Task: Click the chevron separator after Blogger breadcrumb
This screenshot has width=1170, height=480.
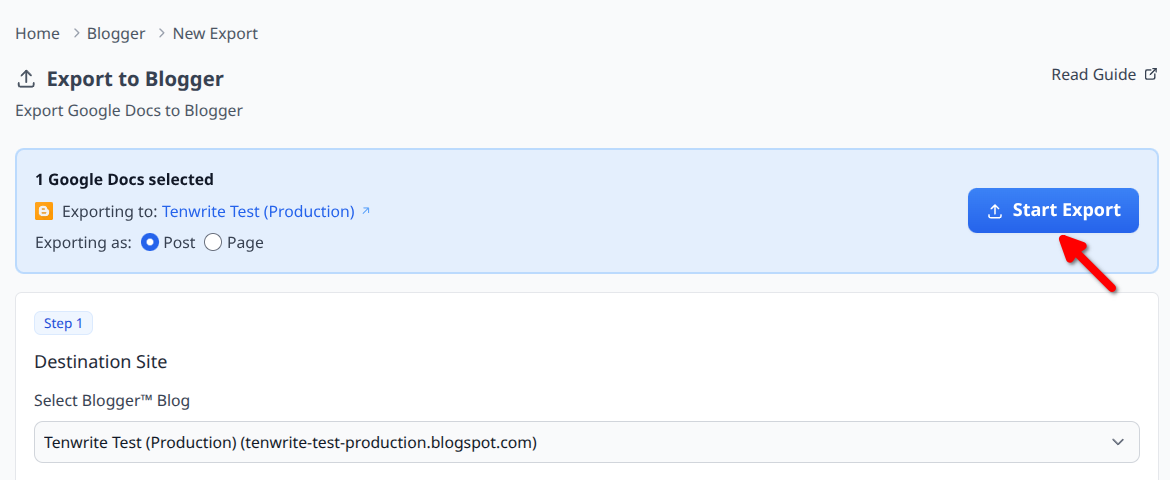Action: coord(159,34)
